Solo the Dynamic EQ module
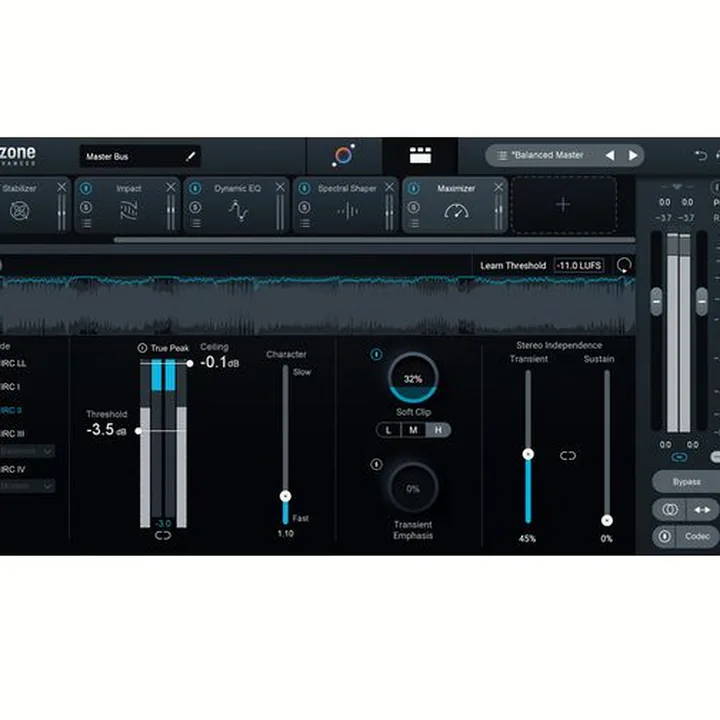This screenshot has width=720, height=720. [195, 207]
